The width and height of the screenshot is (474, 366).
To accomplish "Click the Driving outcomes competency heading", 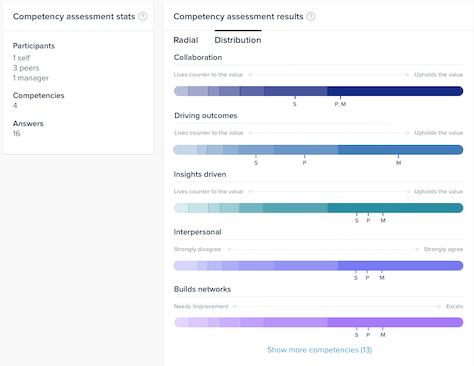I will (x=206, y=116).
